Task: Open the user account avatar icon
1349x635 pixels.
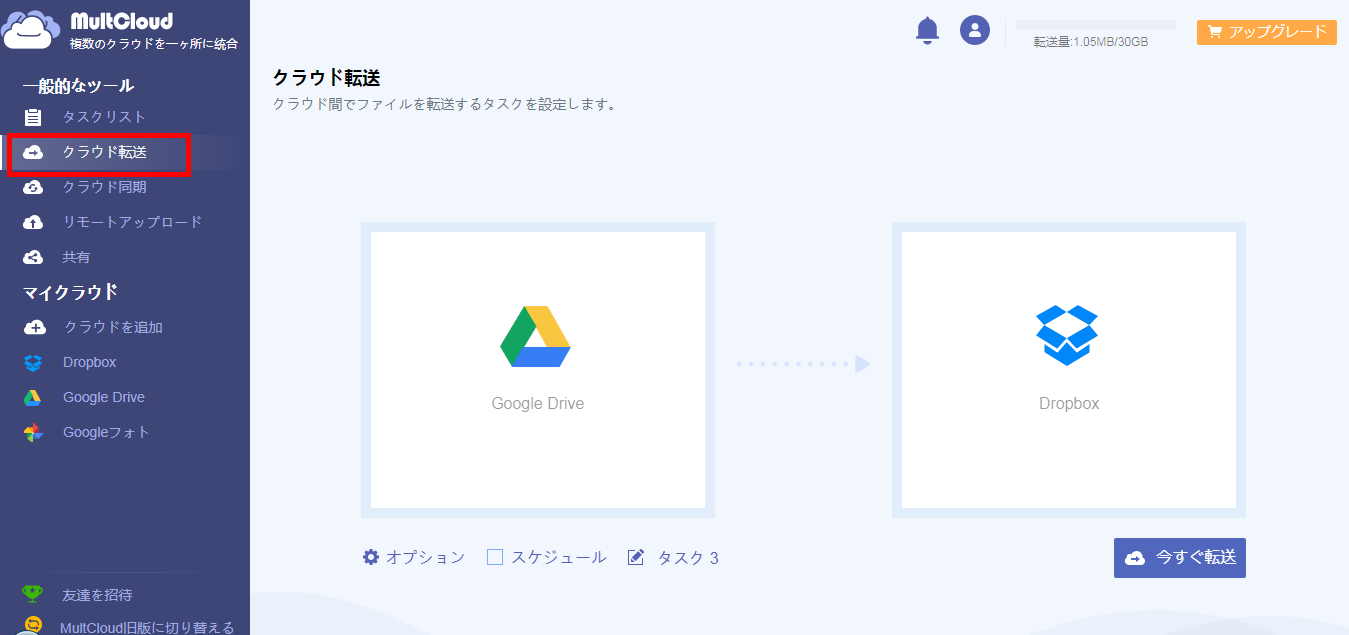Action: pos(974,30)
